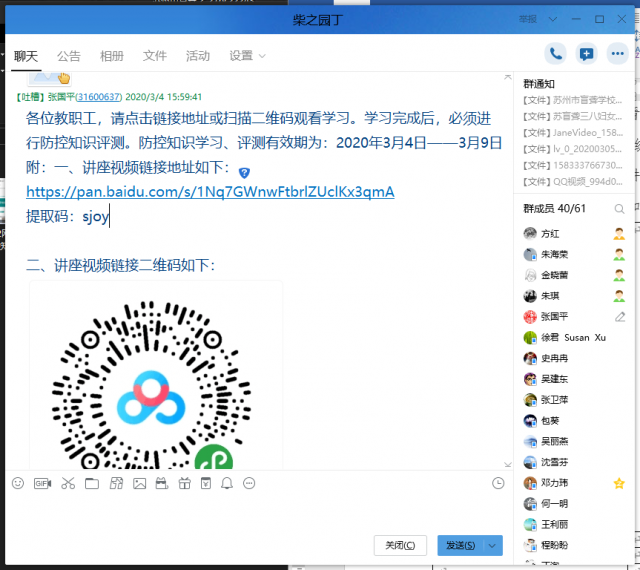The image size is (640, 570).
Task: Open the three-dots more options button
Action: [618, 53]
